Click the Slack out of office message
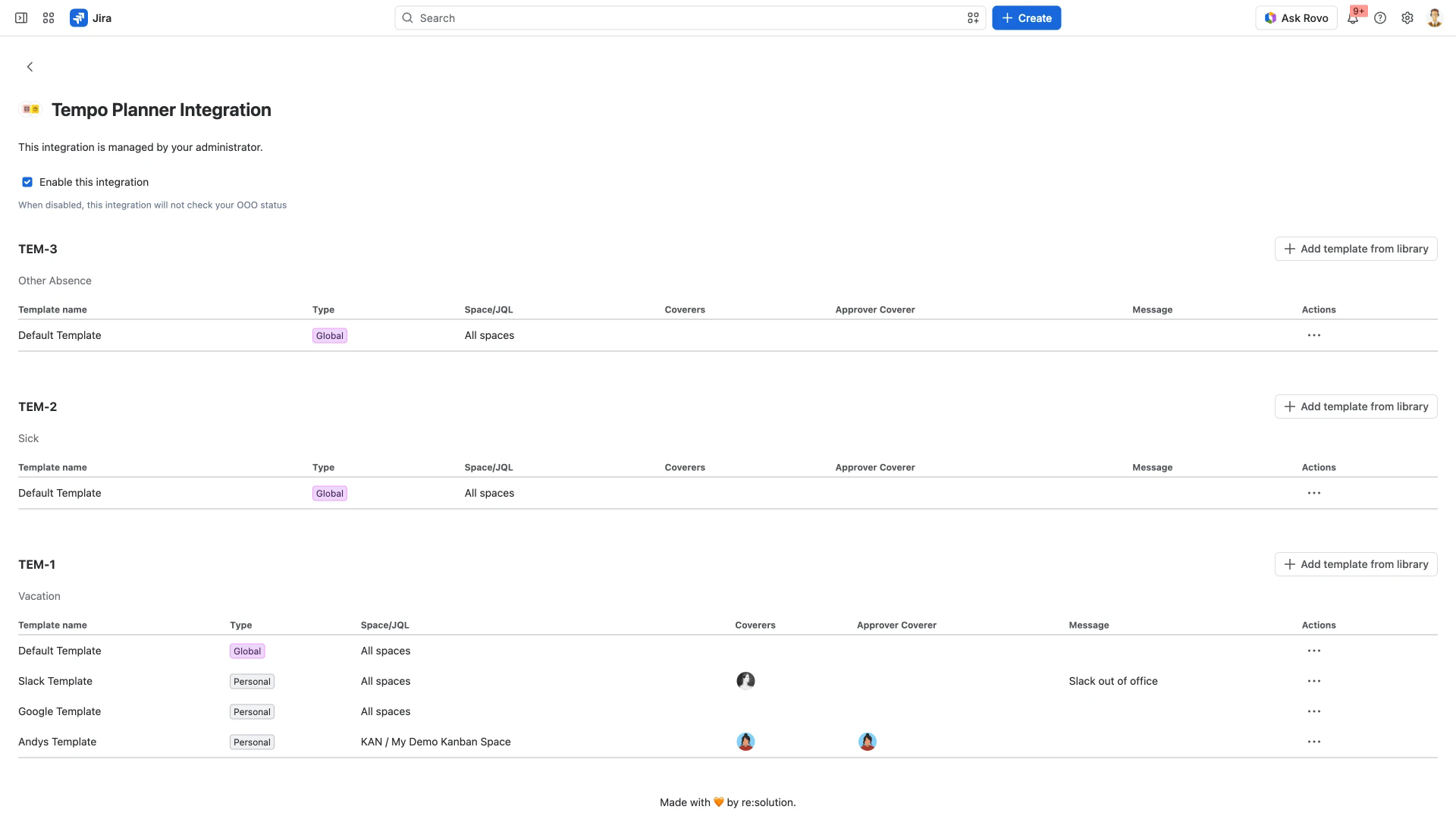The height and width of the screenshot is (819, 1456). point(1113,681)
